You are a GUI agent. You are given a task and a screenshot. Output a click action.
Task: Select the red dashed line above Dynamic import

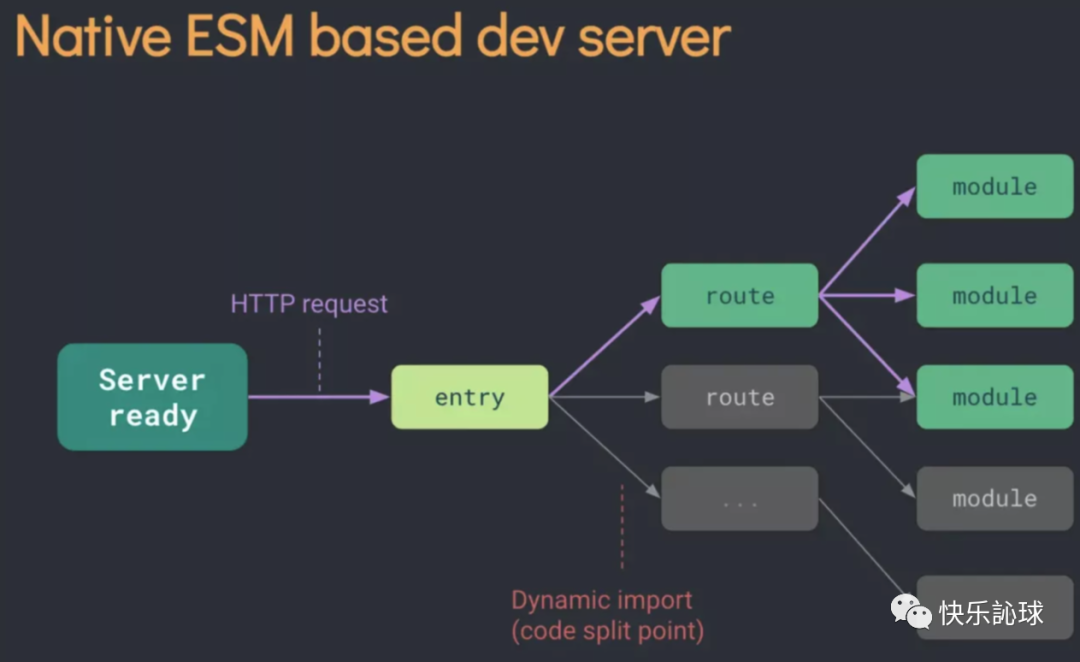(x=622, y=527)
